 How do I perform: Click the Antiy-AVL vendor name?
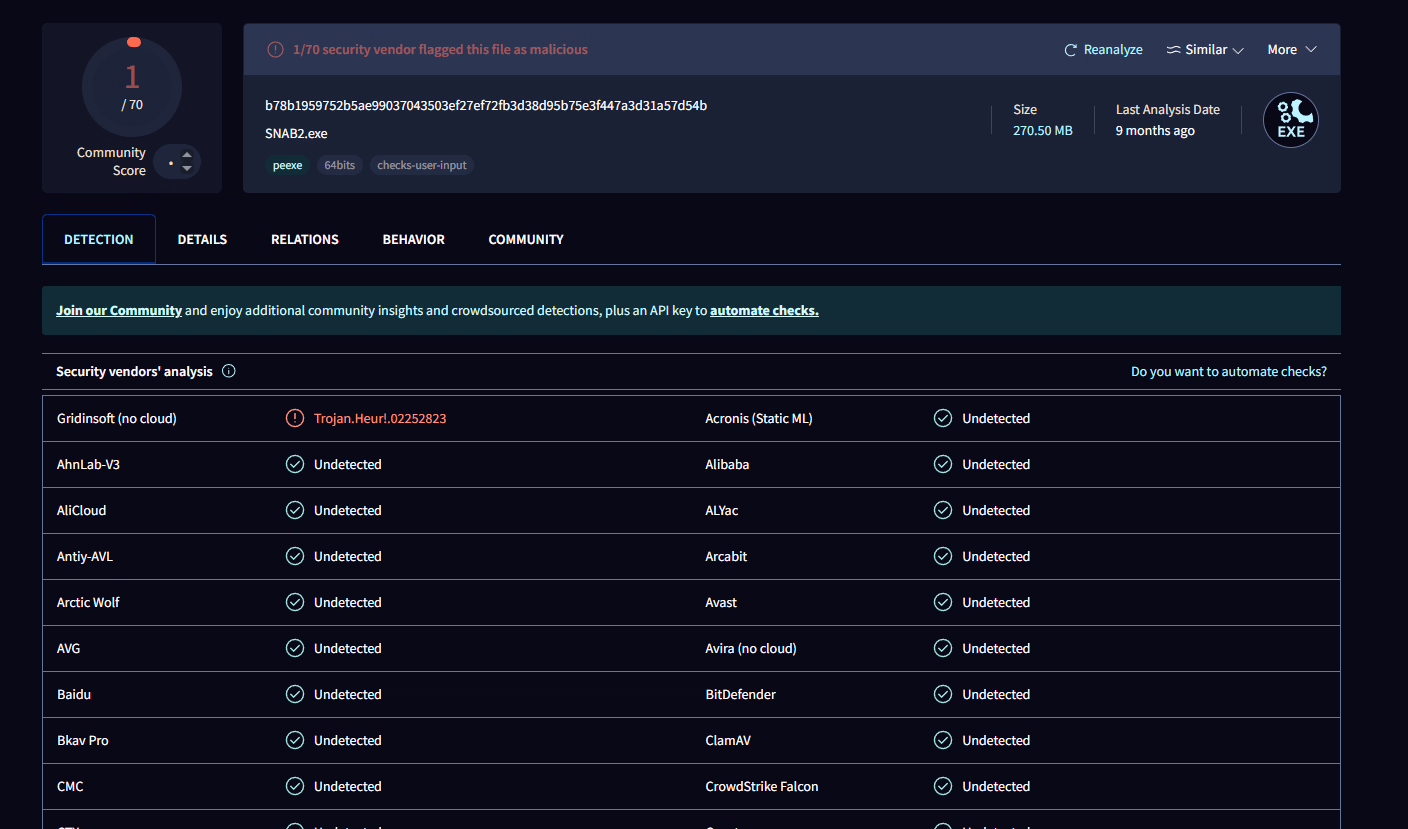(x=85, y=556)
